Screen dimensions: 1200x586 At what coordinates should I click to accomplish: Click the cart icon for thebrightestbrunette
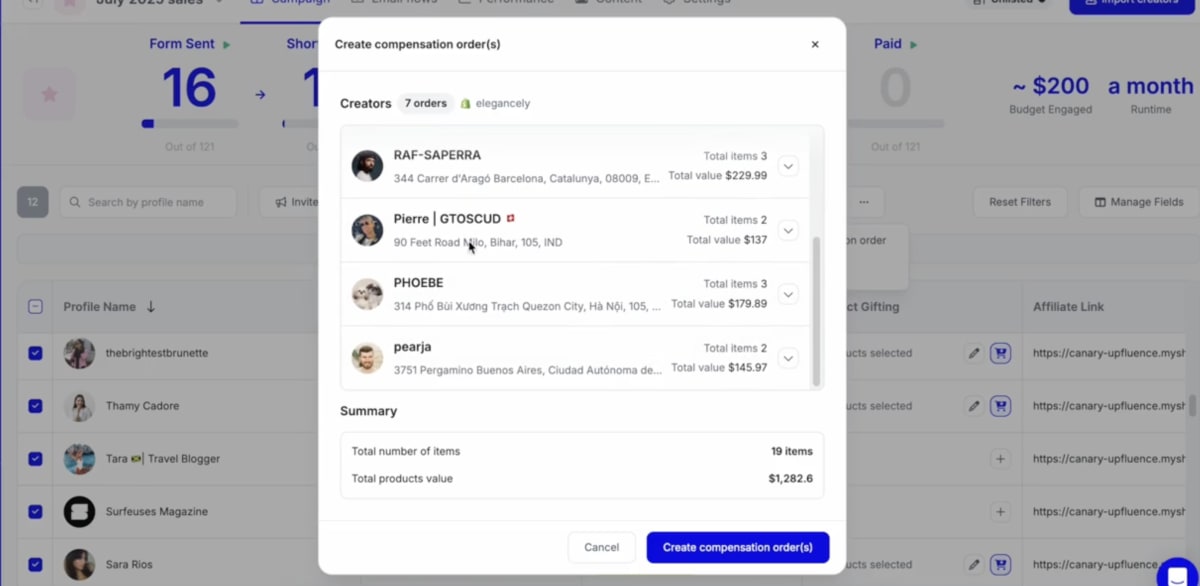pos(1000,353)
